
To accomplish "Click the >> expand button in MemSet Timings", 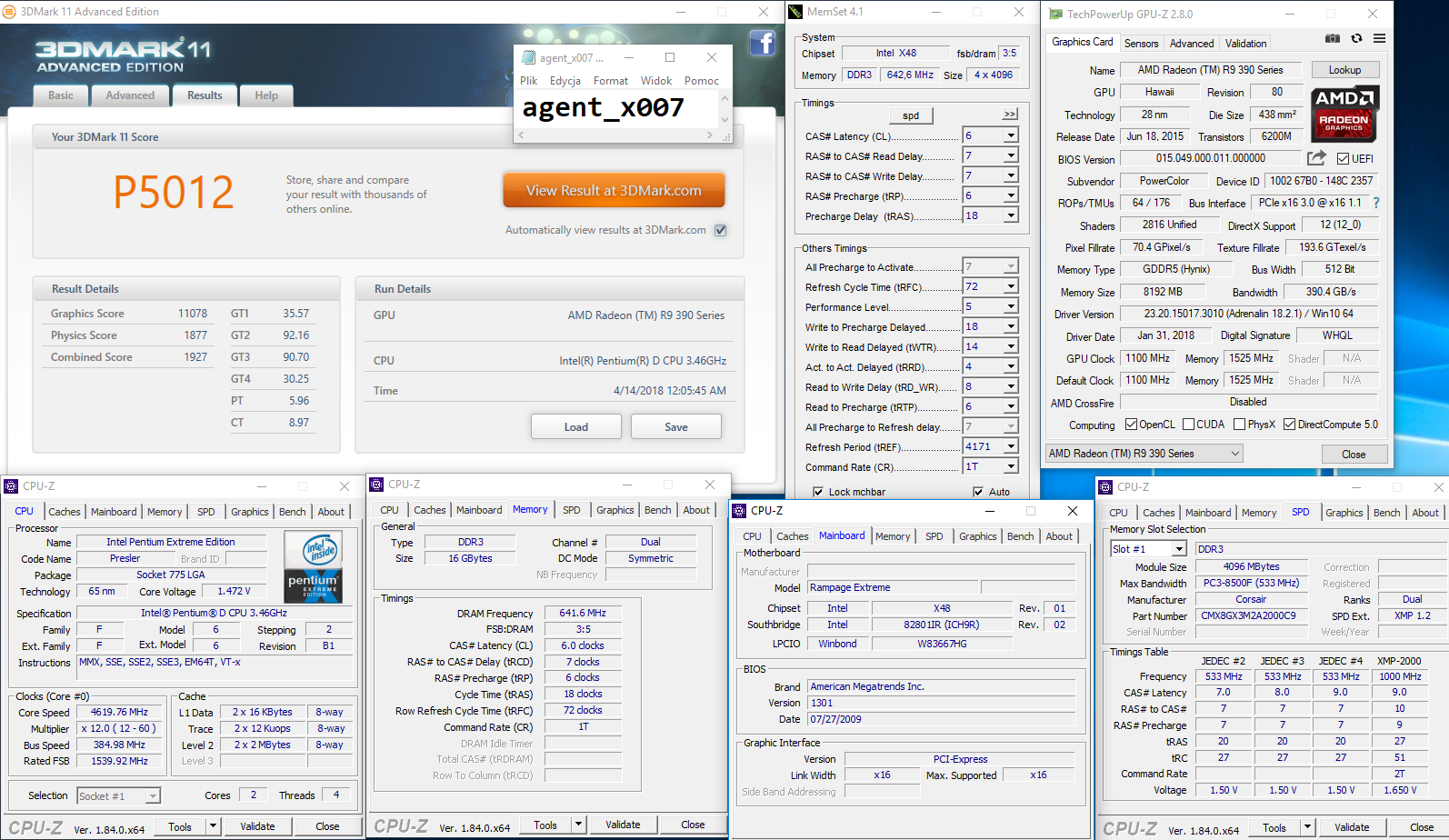I will click(1010, 114).
